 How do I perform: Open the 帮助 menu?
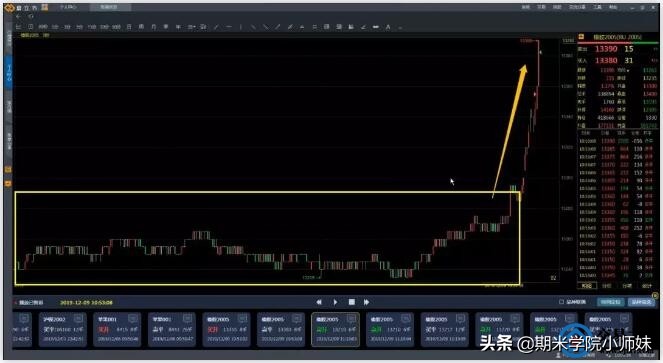coord(612,7)
